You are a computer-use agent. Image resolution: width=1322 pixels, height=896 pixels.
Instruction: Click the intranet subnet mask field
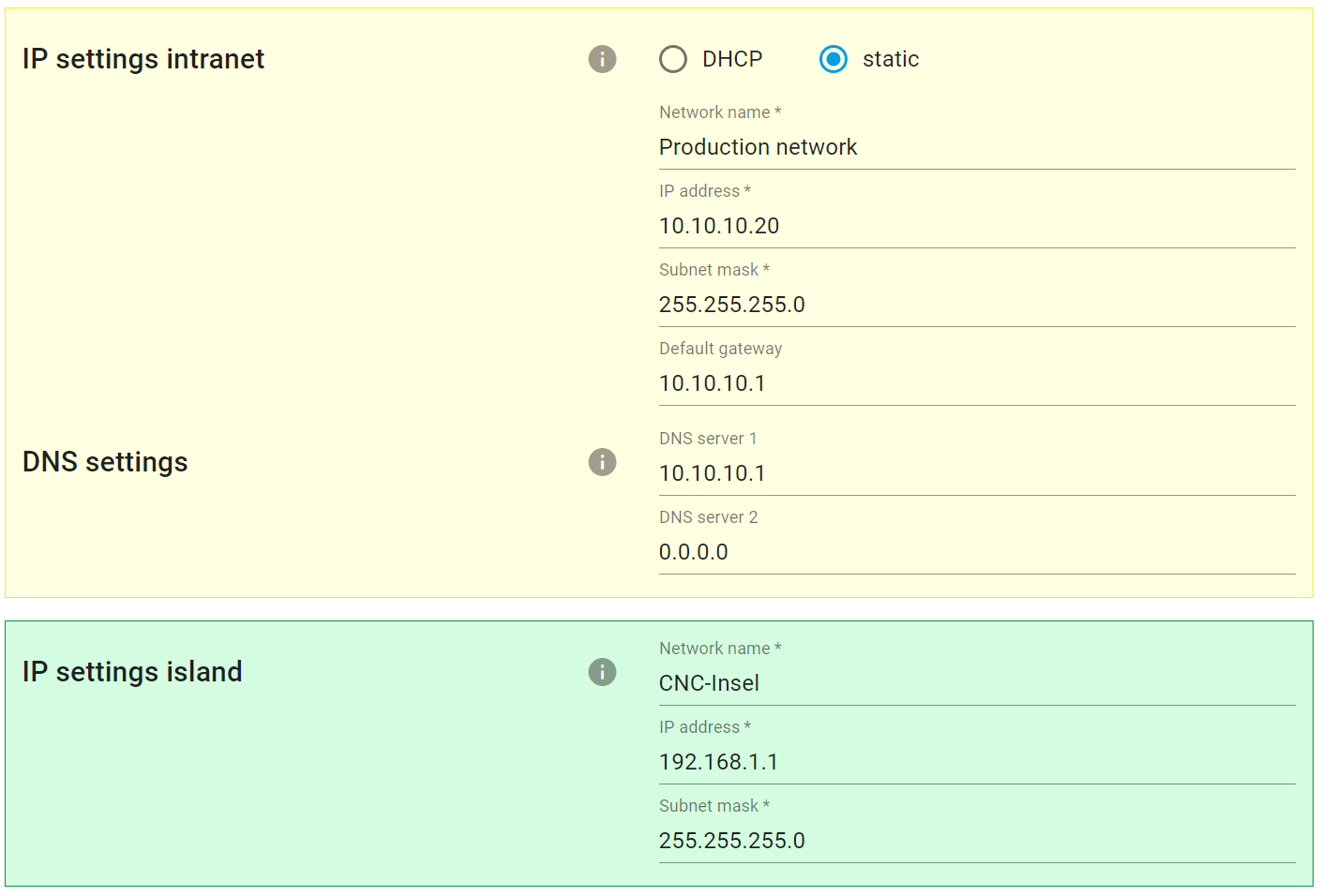976,305
